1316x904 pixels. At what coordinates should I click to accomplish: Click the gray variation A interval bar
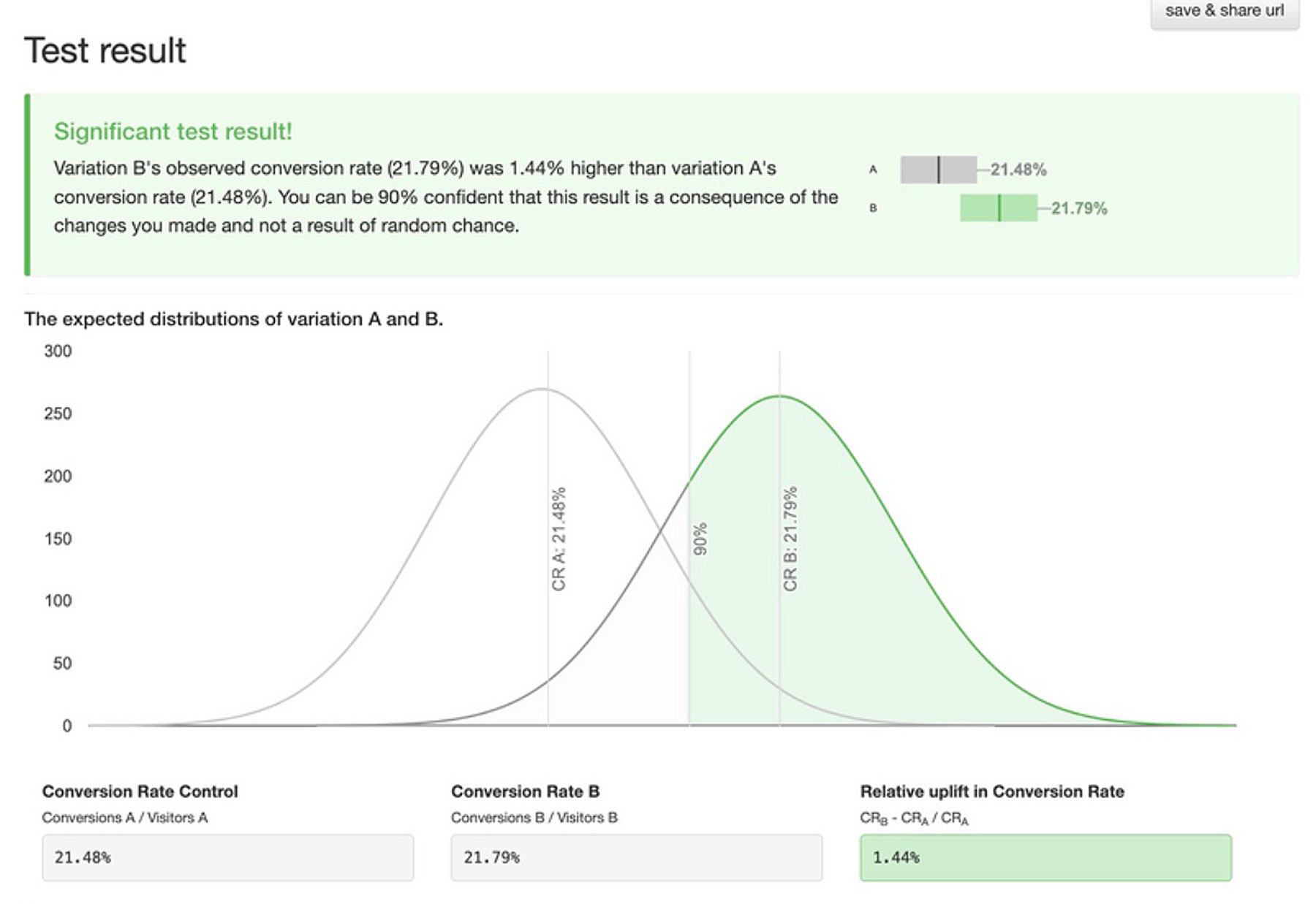[938, 170]
